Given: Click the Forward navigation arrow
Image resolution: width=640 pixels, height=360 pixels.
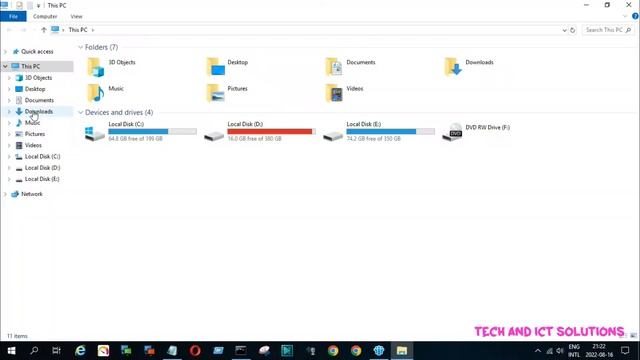Looking at the screenshot, I should tap(23, 30).
